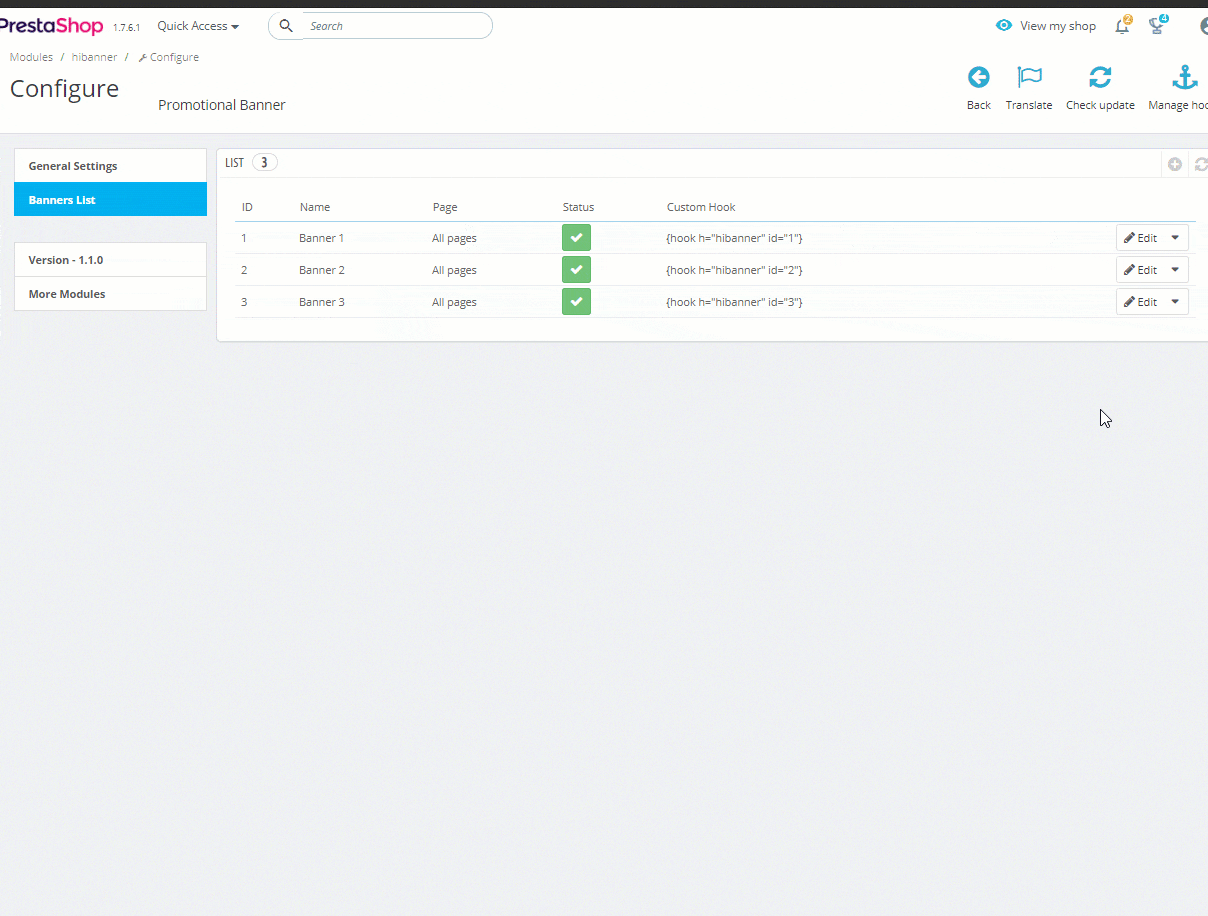Click hook text with id="2"
This screenshot has width=1208, height=916.
[x=734, y=270]
